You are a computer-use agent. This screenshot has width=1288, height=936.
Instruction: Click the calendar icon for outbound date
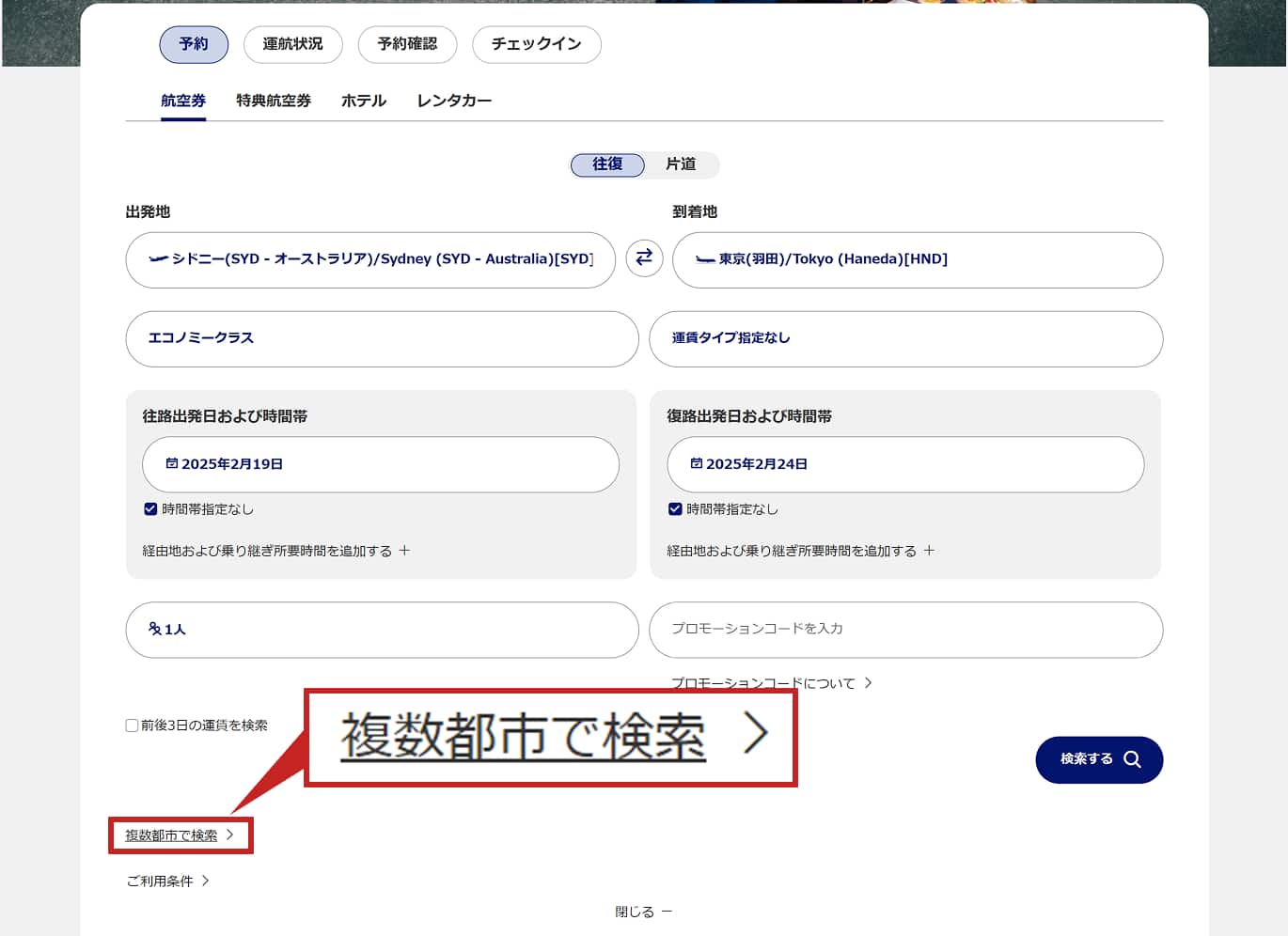172,463
